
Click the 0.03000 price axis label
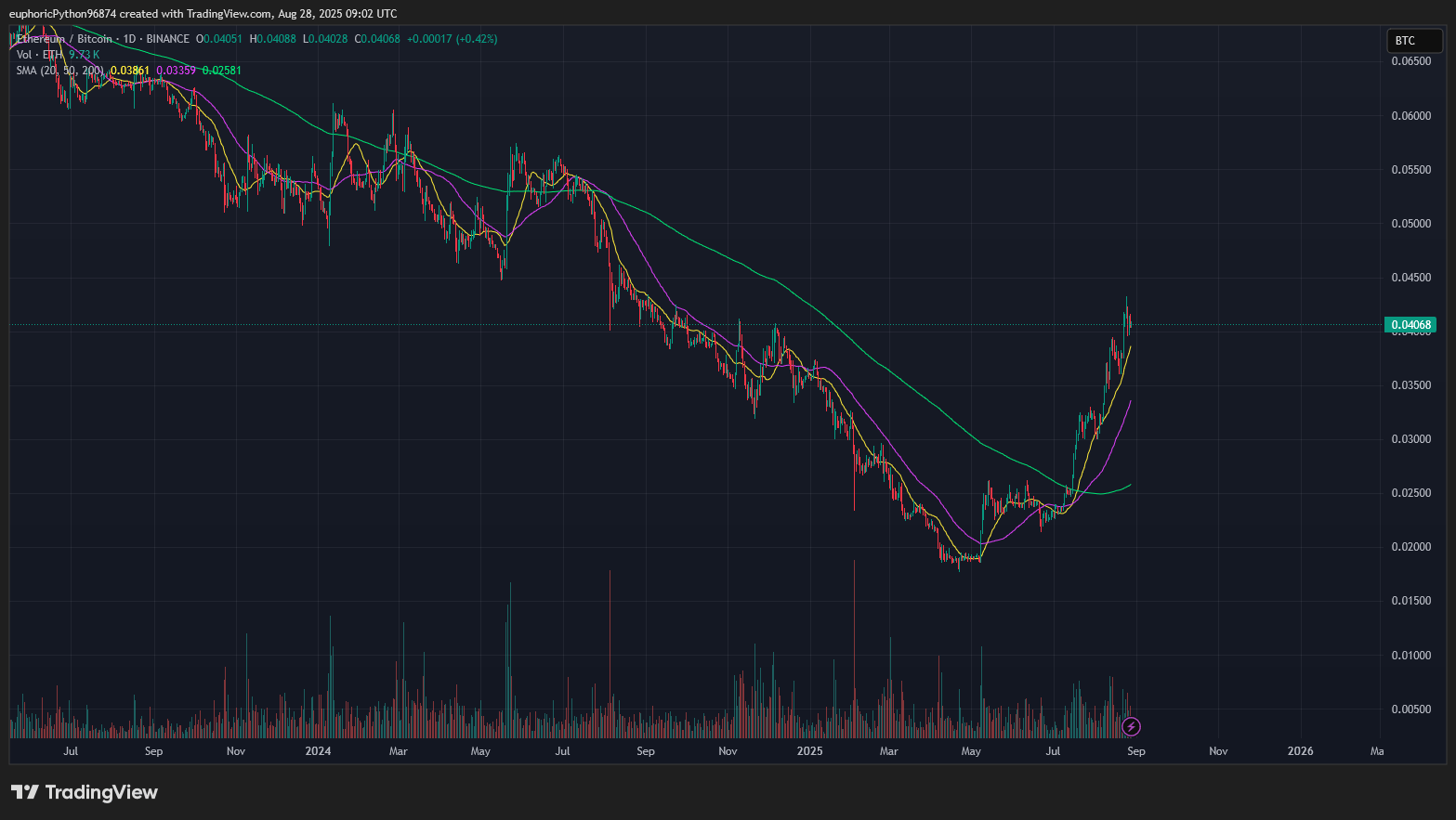(x=1410, y=439)
